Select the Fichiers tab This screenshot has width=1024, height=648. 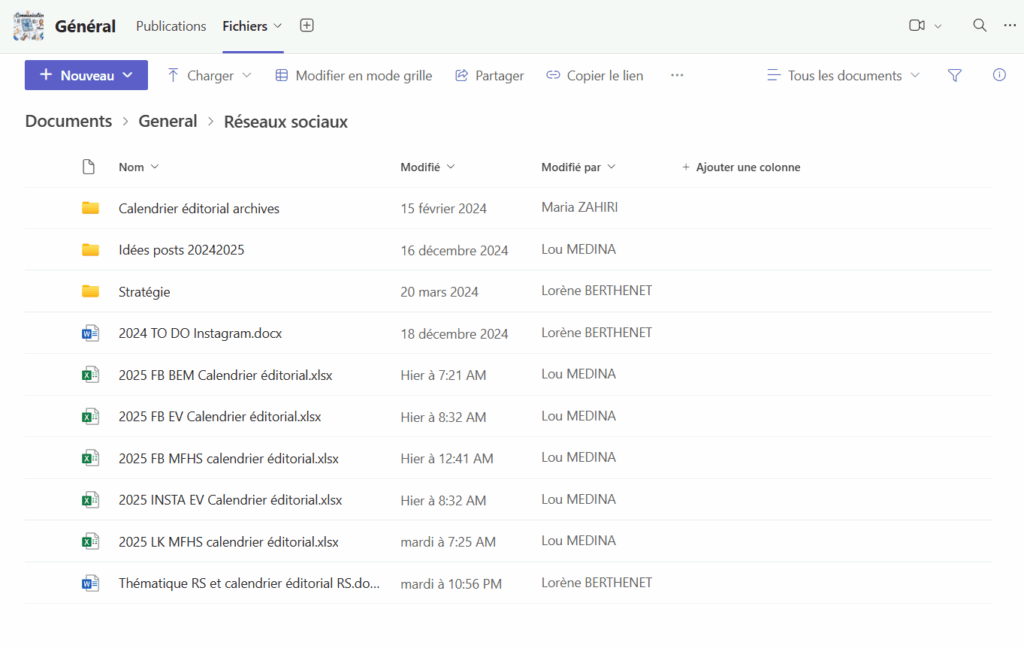point(245,26)
